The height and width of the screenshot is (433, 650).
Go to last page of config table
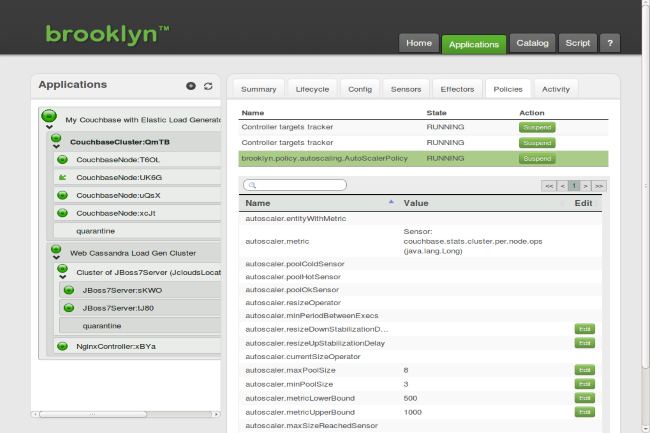click(x=599, y=186)
